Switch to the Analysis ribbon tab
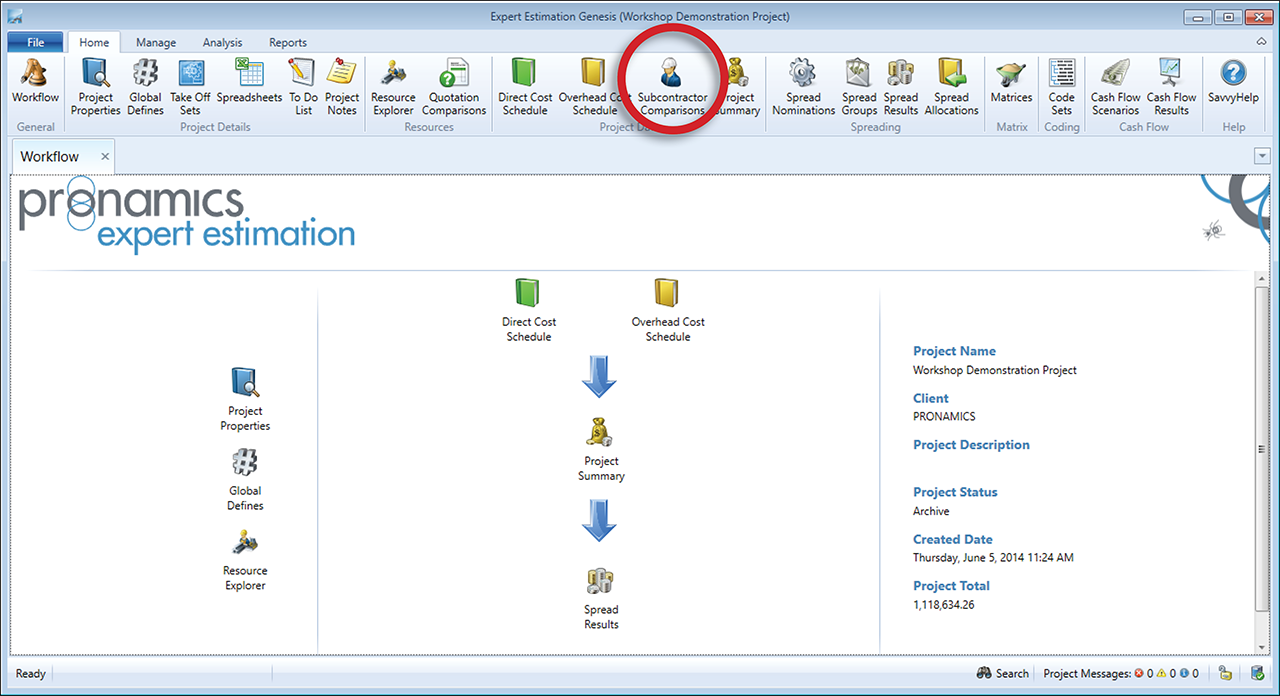 (222, 42)
